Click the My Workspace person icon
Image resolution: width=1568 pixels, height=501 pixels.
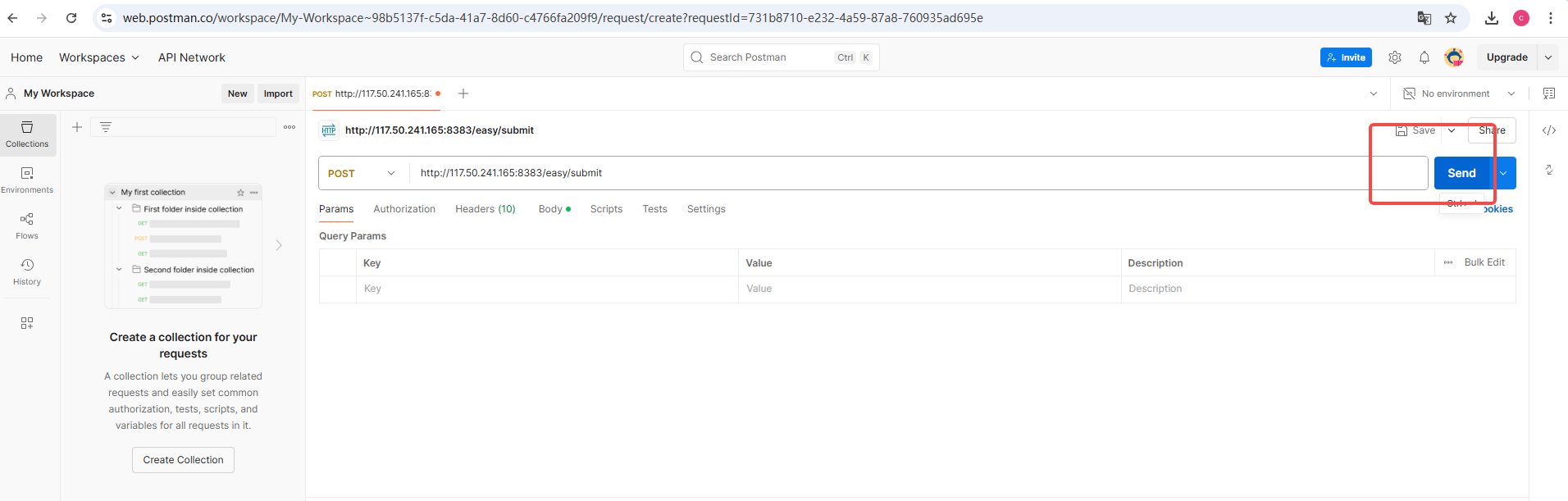tap(11, 93)
